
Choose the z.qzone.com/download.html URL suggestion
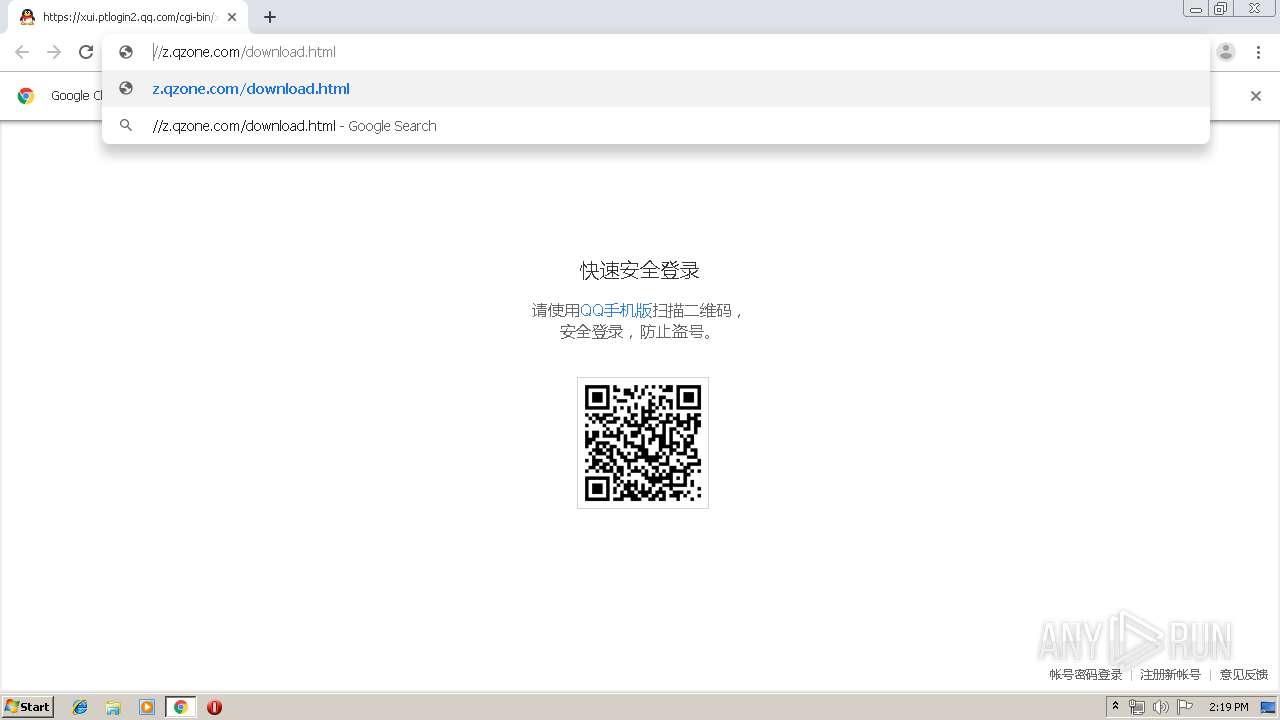[x=656, y=89]
